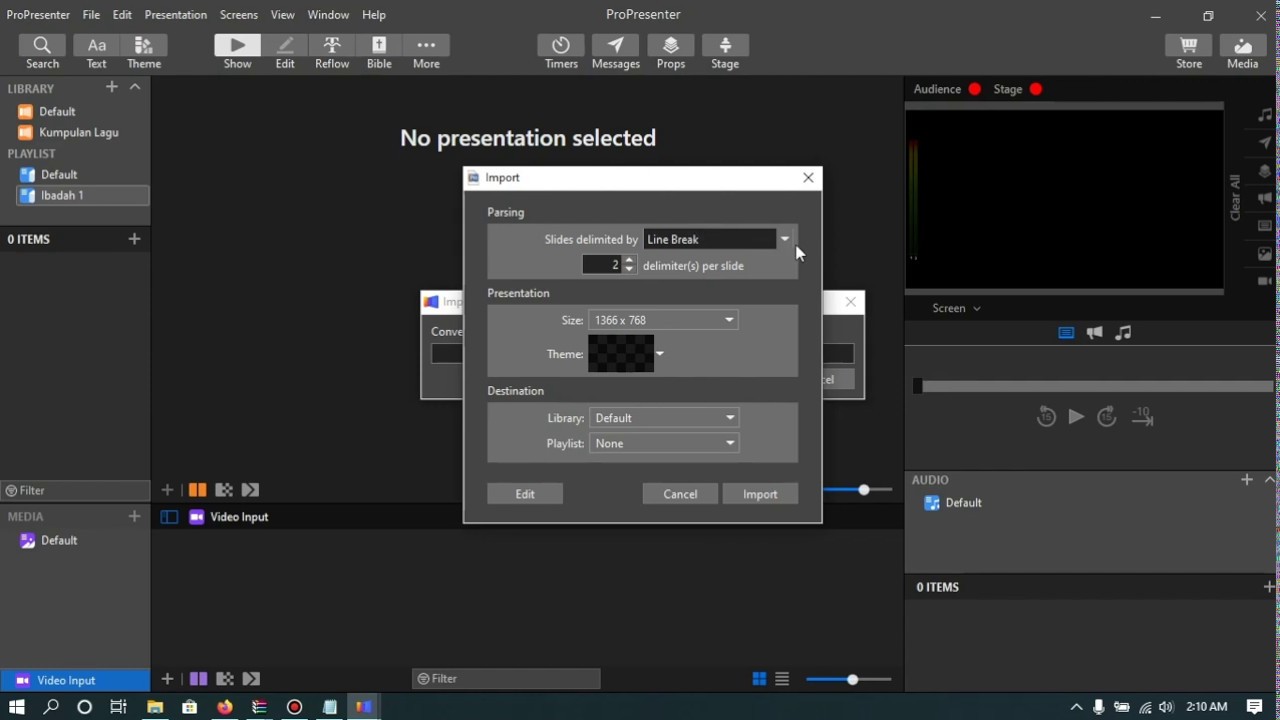
Task: Click the Import button
Action: point(760,494)
